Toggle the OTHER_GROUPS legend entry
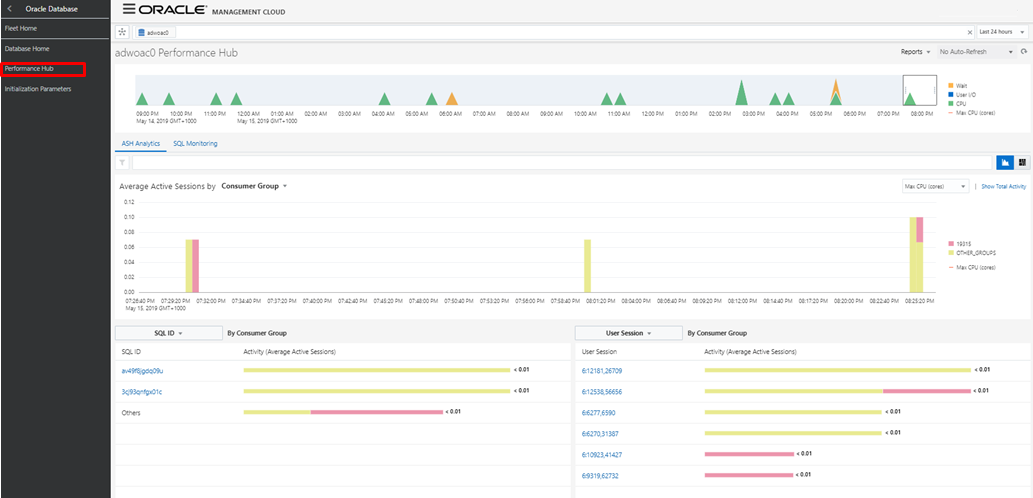 (x=976, y=253)
